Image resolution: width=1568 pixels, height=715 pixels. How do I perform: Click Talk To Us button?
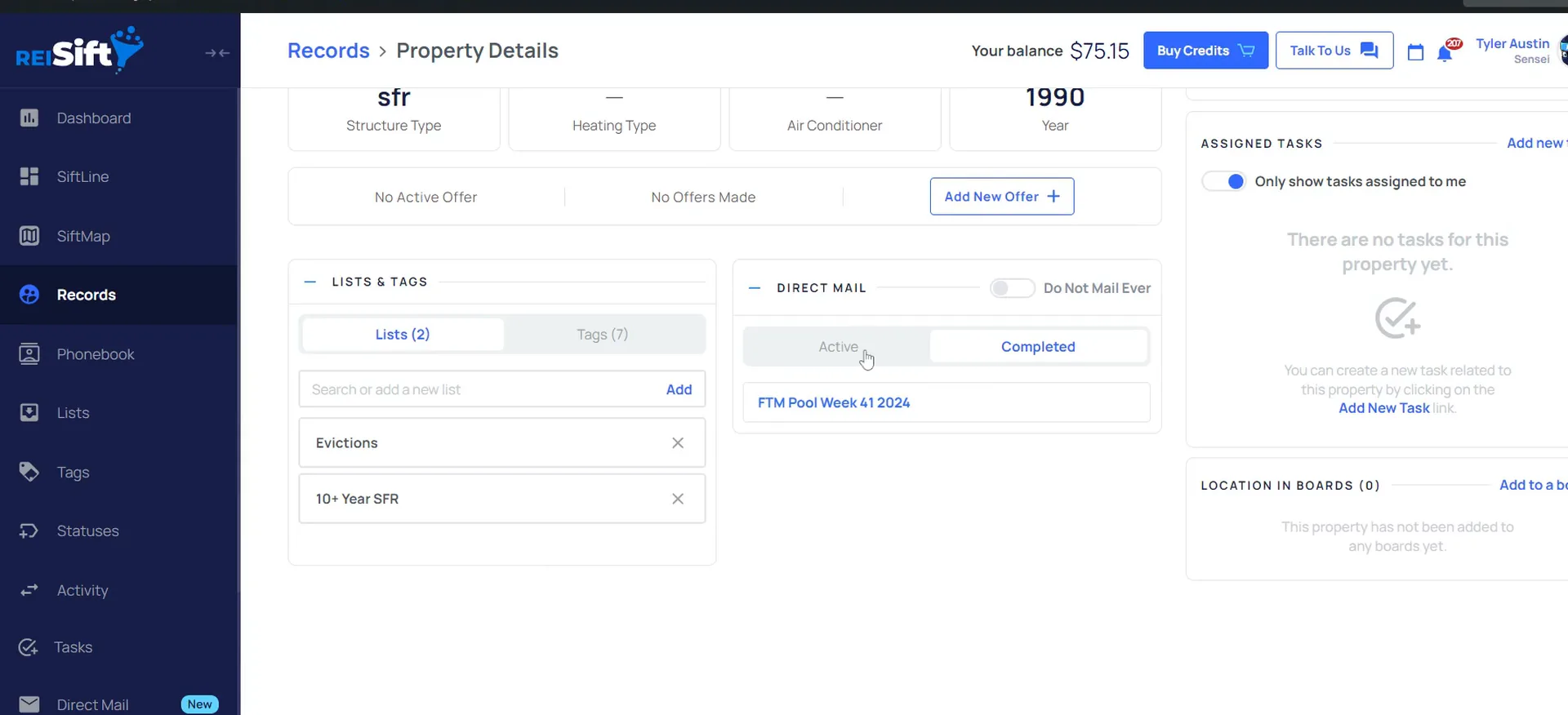[x=1334, y=51]
